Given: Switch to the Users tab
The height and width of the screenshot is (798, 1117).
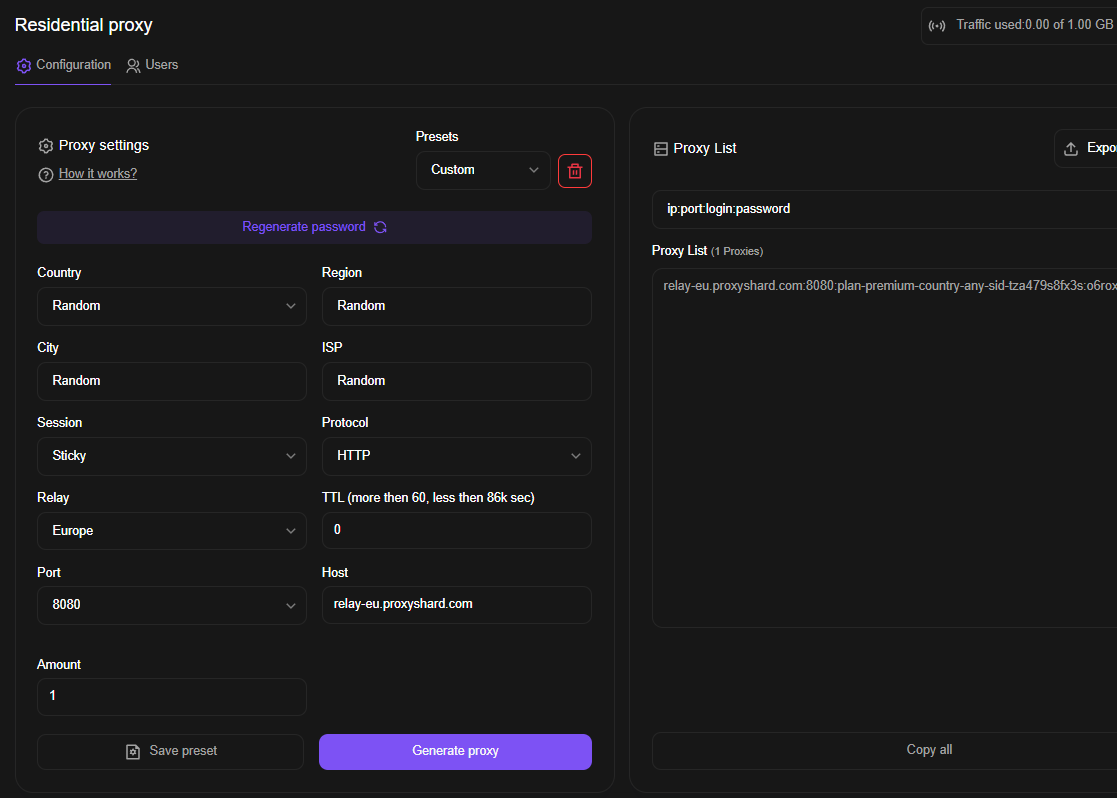Looking at the screenshot, I should click(152, 65).
